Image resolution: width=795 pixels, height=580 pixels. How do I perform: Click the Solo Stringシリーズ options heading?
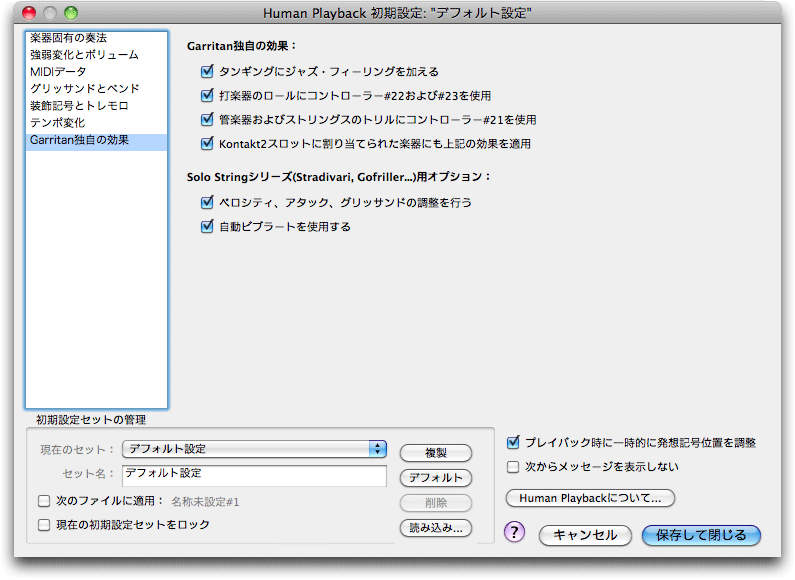pos(339,177)
